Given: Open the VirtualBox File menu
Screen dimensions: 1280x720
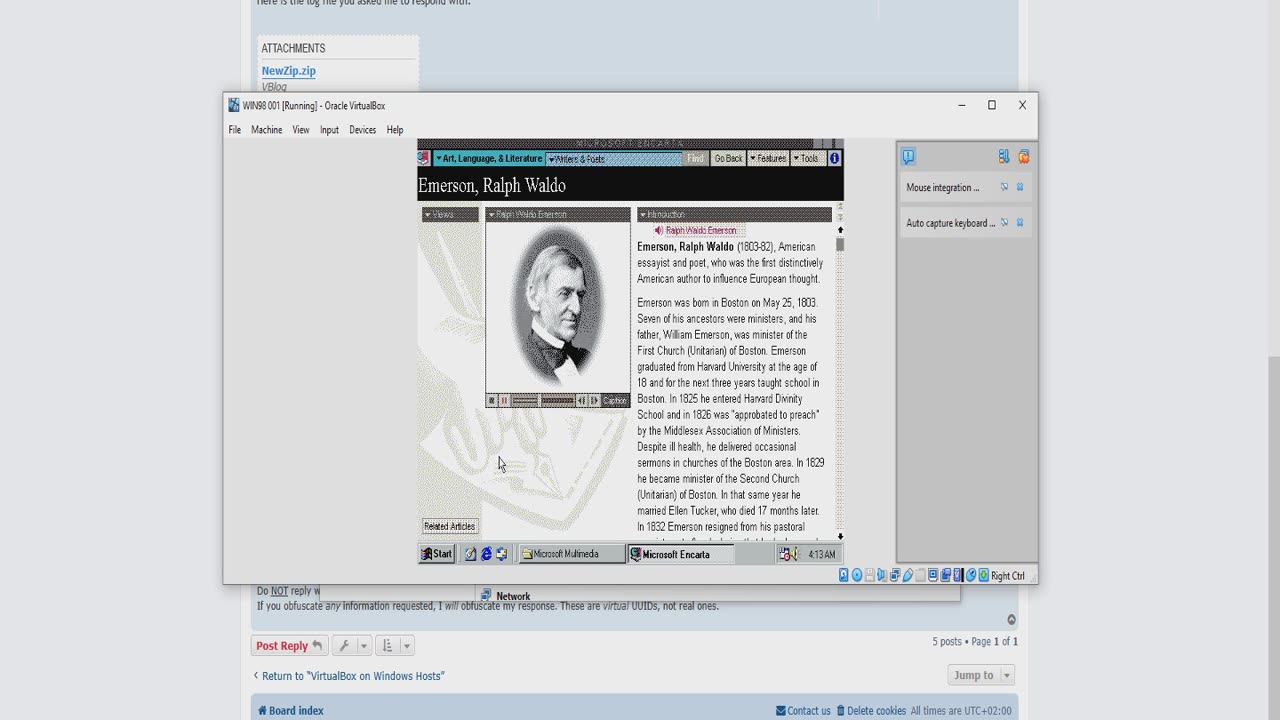Looking at the screenshot, I should pyautogui.click(x=234, y=130).
